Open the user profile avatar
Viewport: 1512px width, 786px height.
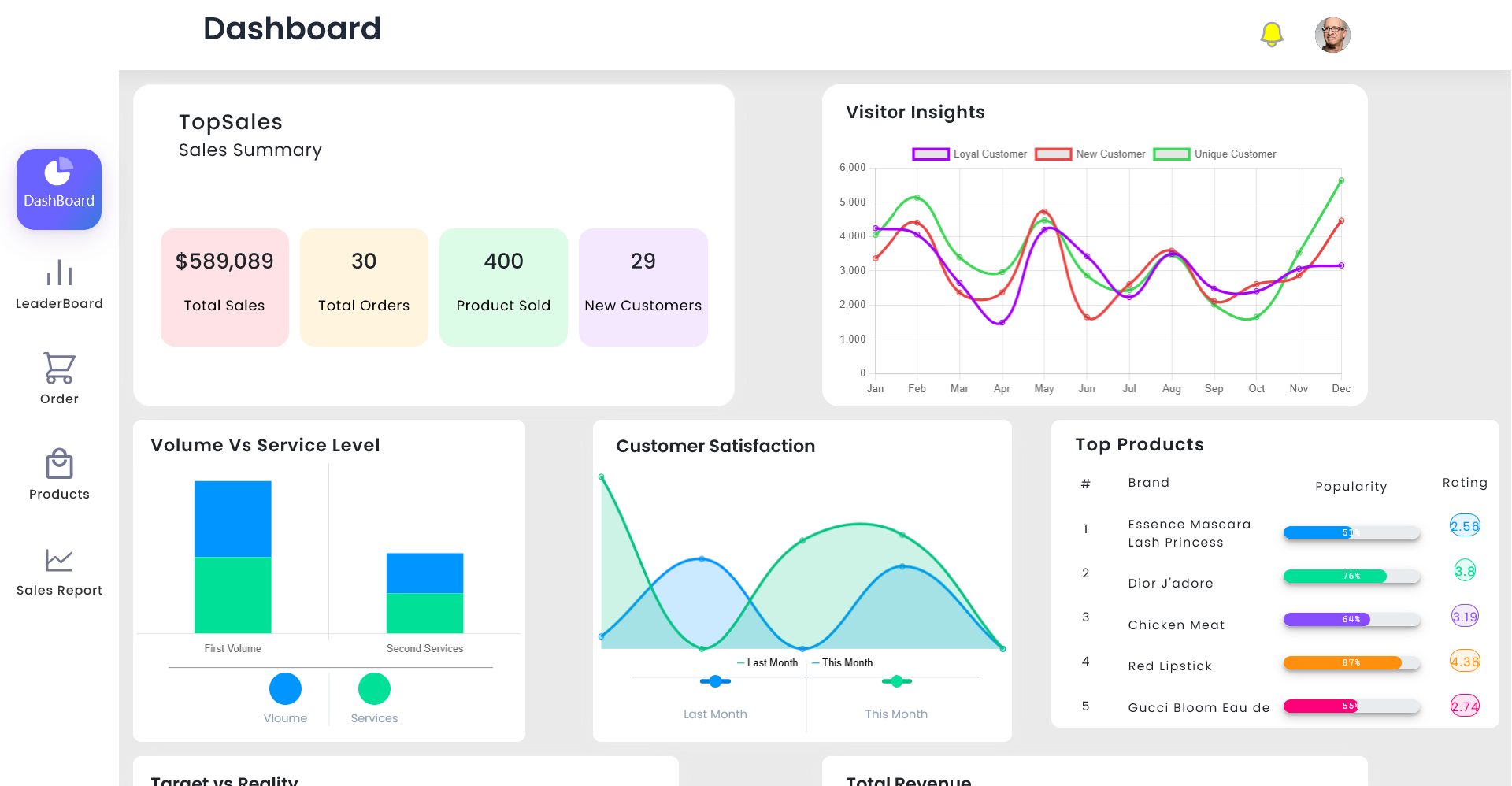(x=1332, y=35)
